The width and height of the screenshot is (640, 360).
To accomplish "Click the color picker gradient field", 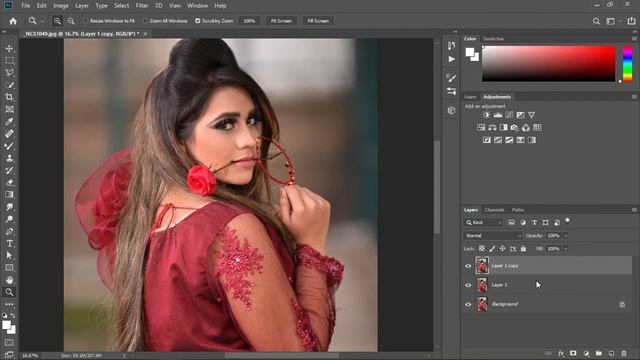I will click(548, 64).
